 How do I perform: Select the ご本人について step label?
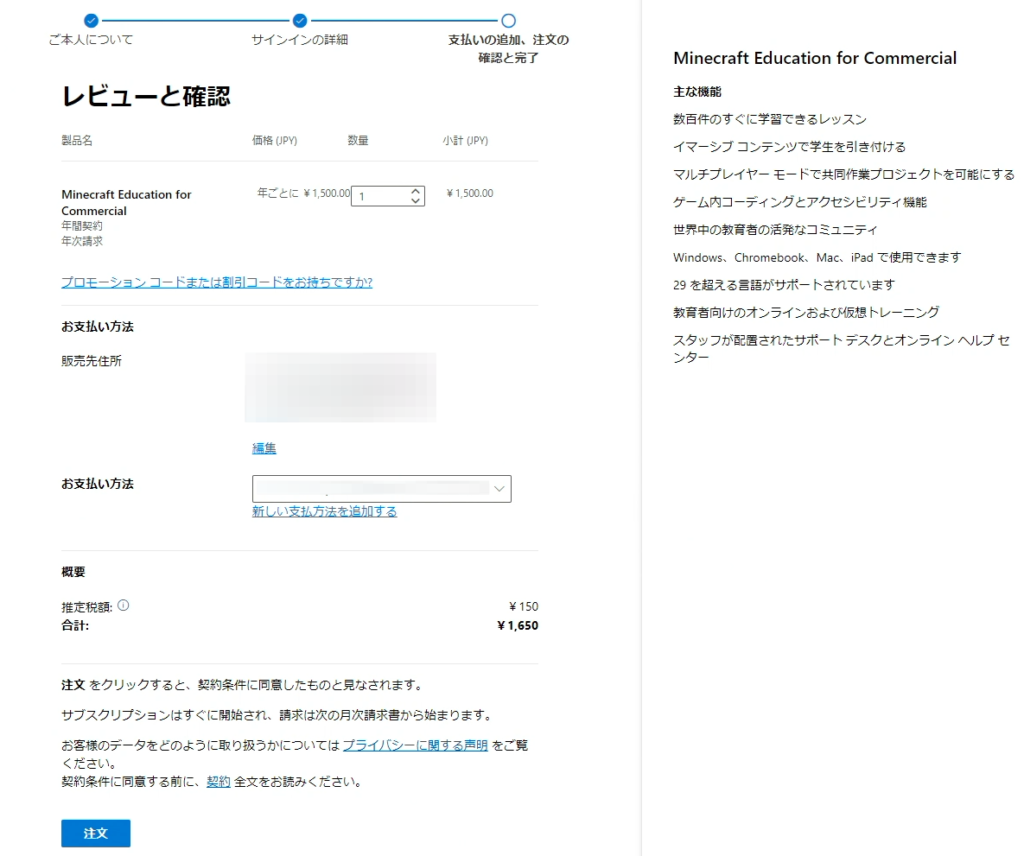pyautogui.click(x=91, y=40)
